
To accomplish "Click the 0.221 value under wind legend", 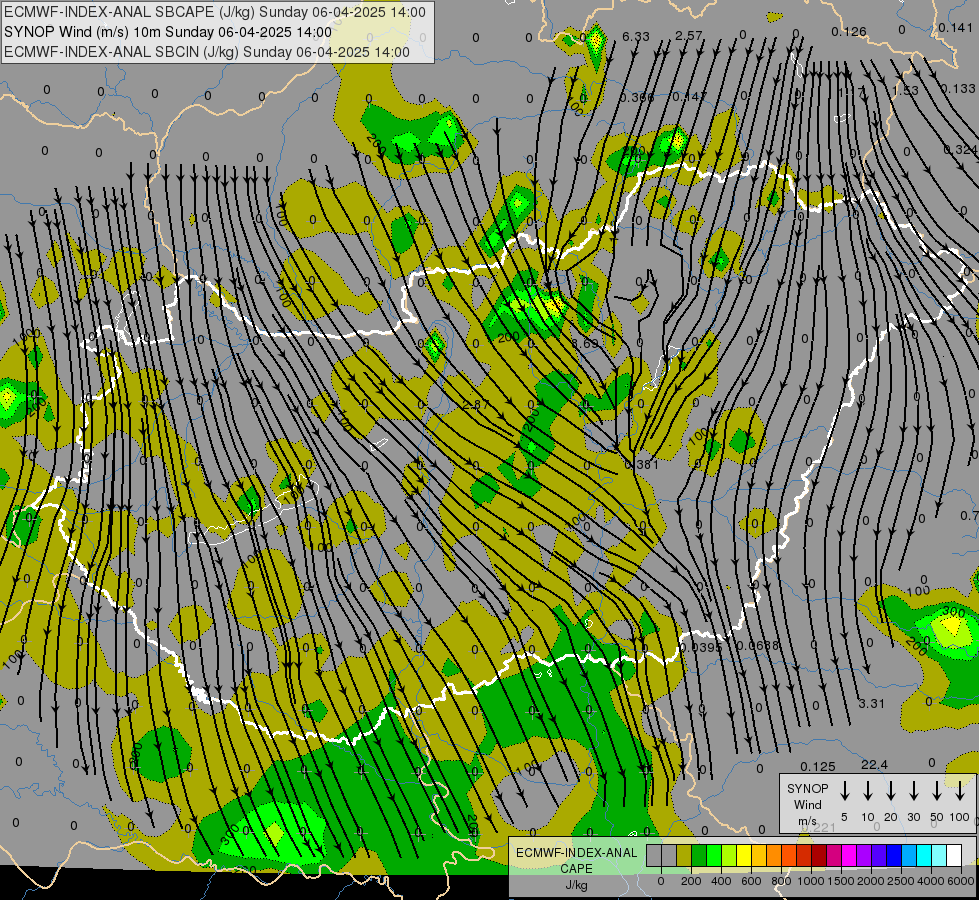I will [x=817, y=828].
